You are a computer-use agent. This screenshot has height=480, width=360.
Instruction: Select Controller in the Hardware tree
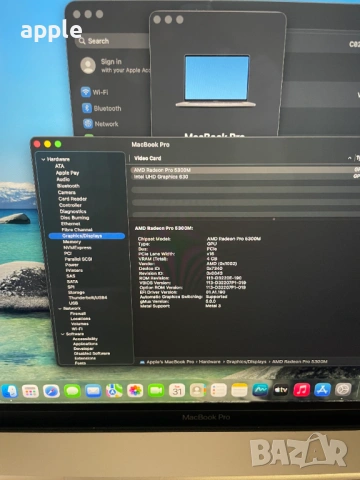pos(70,205)
